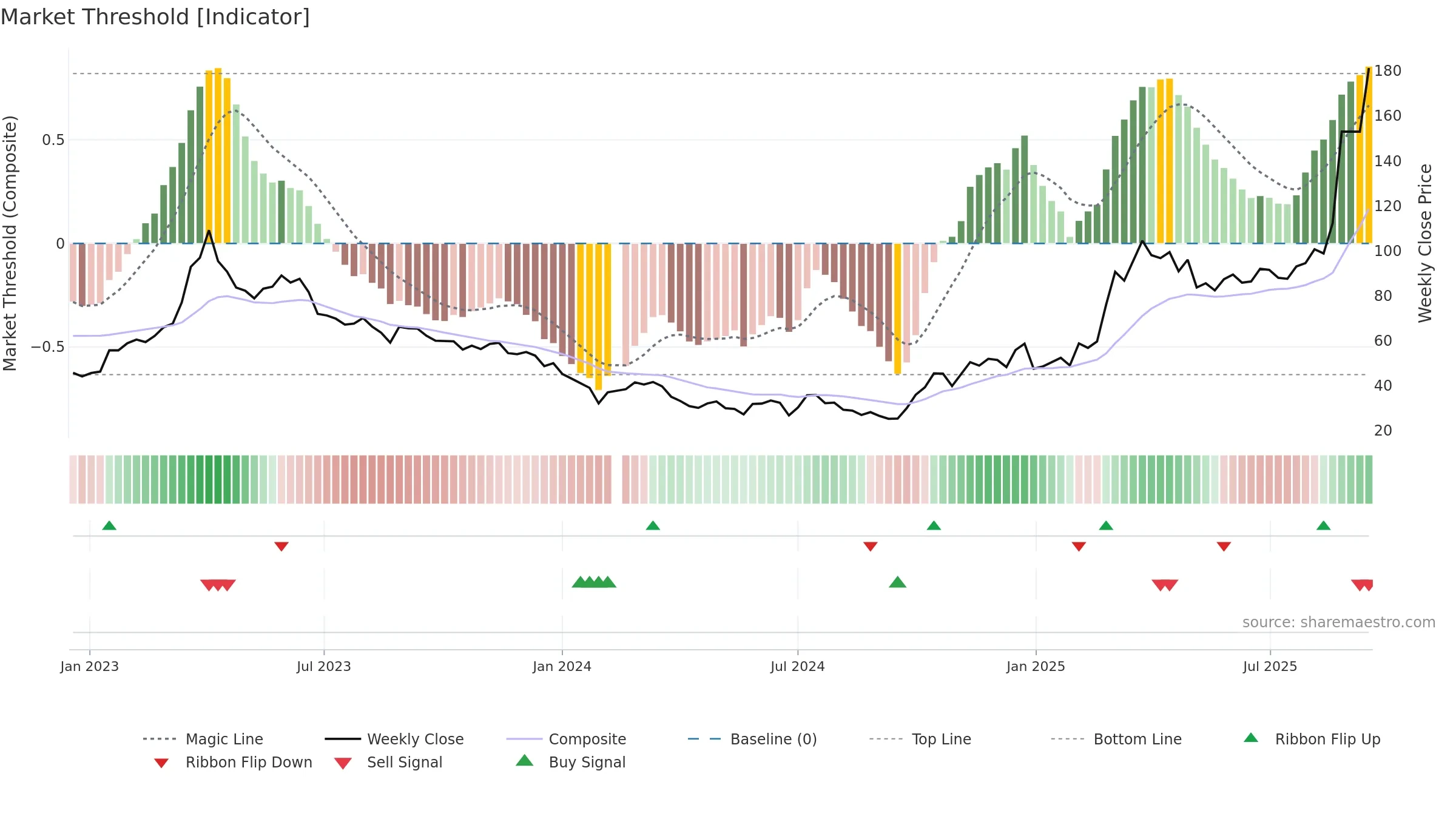Viewport: 1456px width, 819px height.
Task: Click the 0.5 composite axis label
Action: (x=53, y=140)
